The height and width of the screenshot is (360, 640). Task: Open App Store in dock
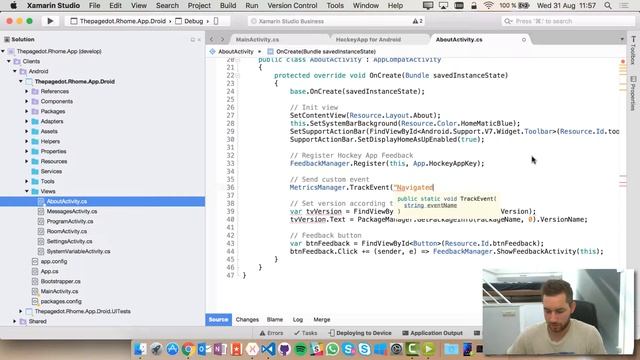pos(172,349)
